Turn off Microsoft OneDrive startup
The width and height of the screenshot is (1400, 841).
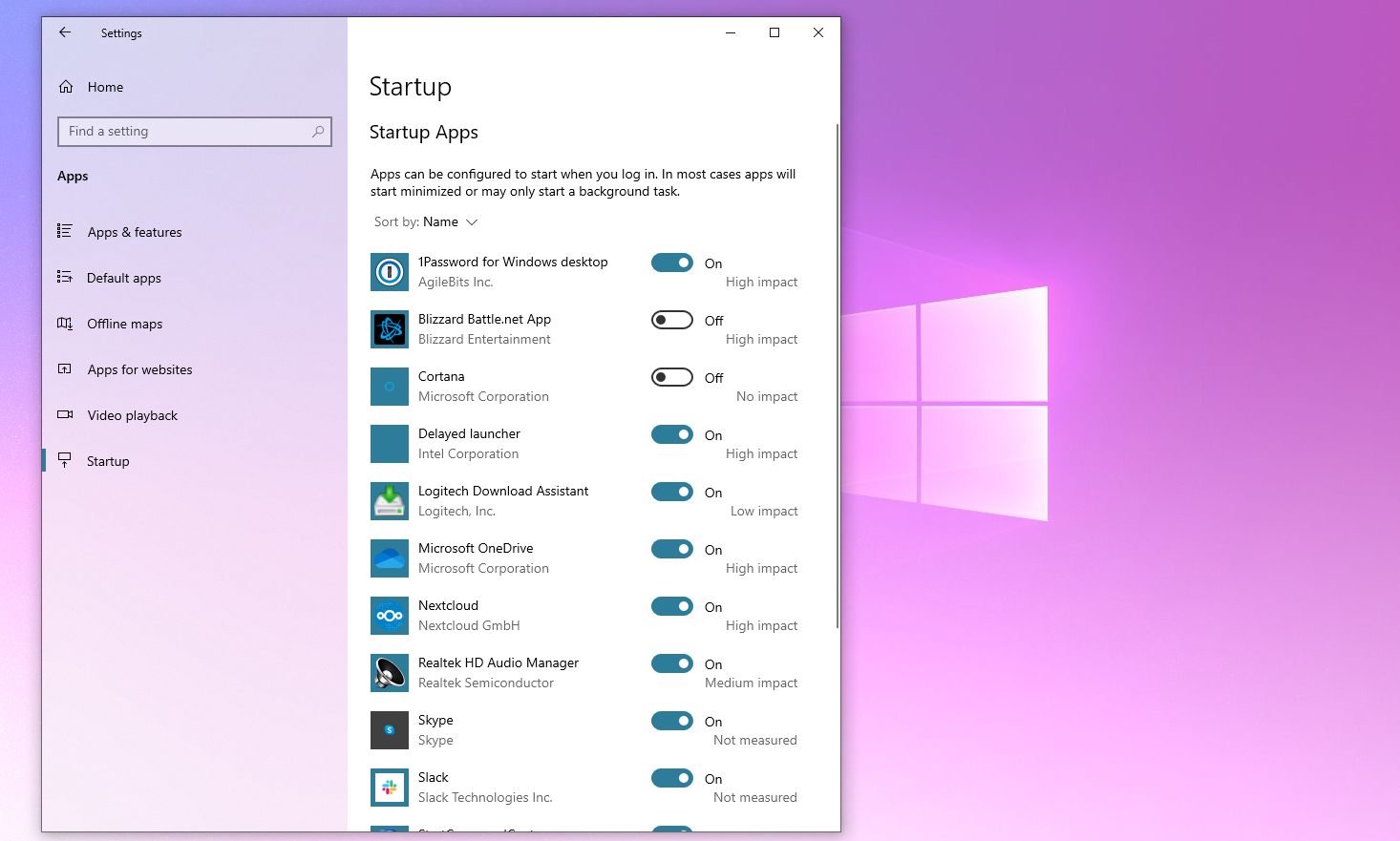point(671,549)
